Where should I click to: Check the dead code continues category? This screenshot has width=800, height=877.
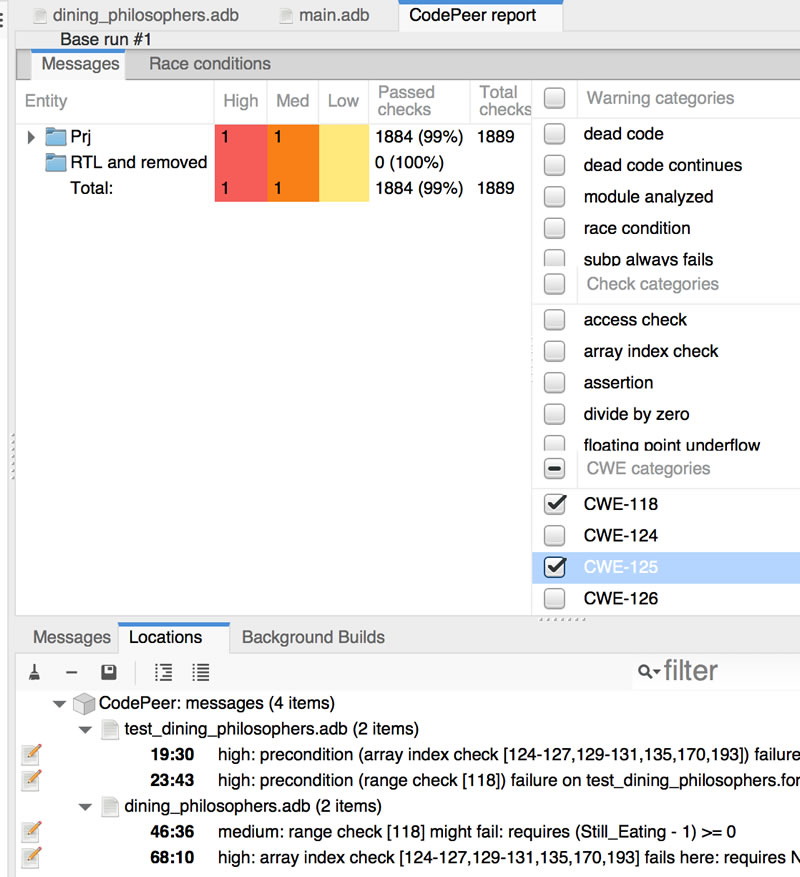click(554, 165)
